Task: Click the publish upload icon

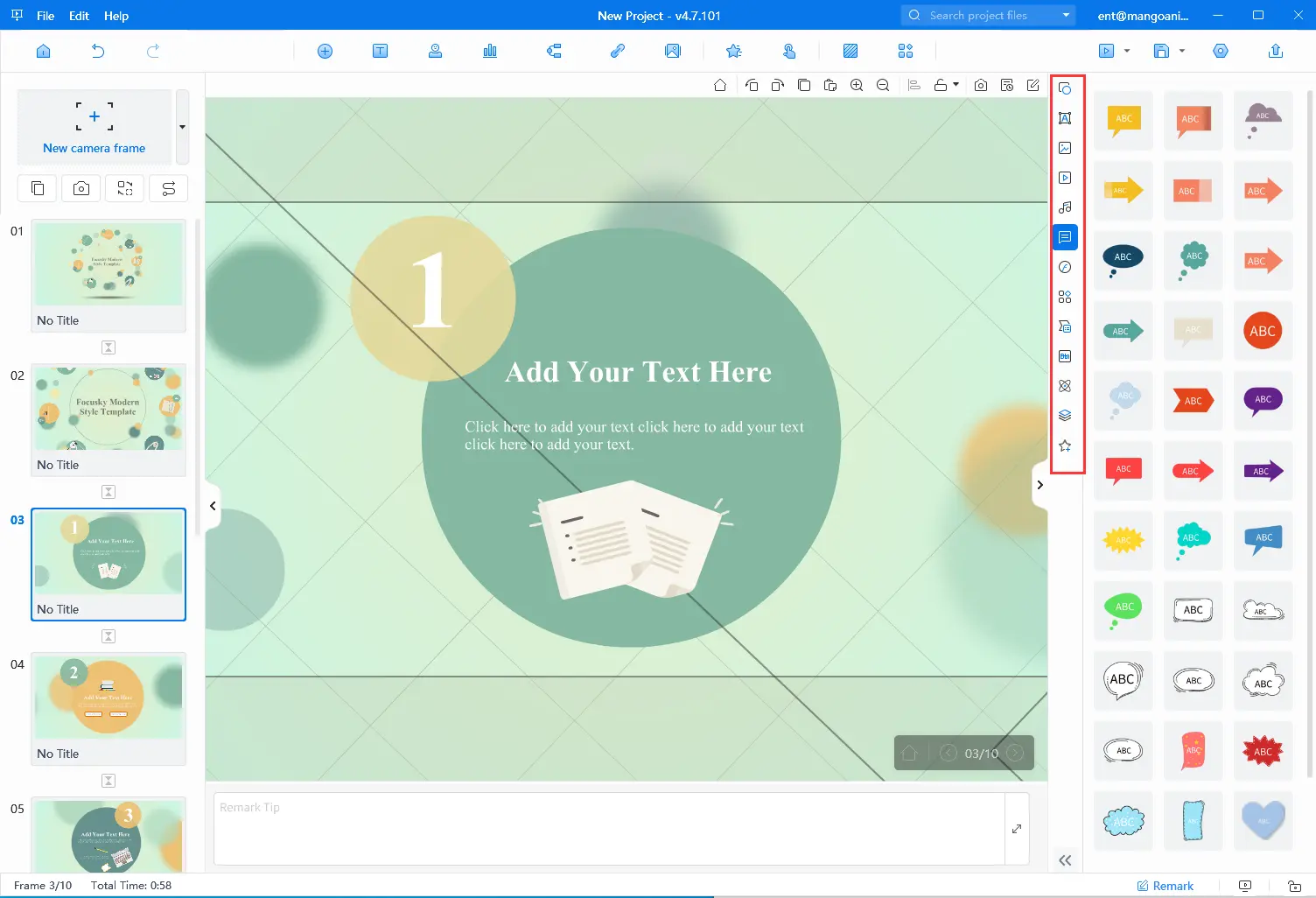Action: pos(1276,51)
